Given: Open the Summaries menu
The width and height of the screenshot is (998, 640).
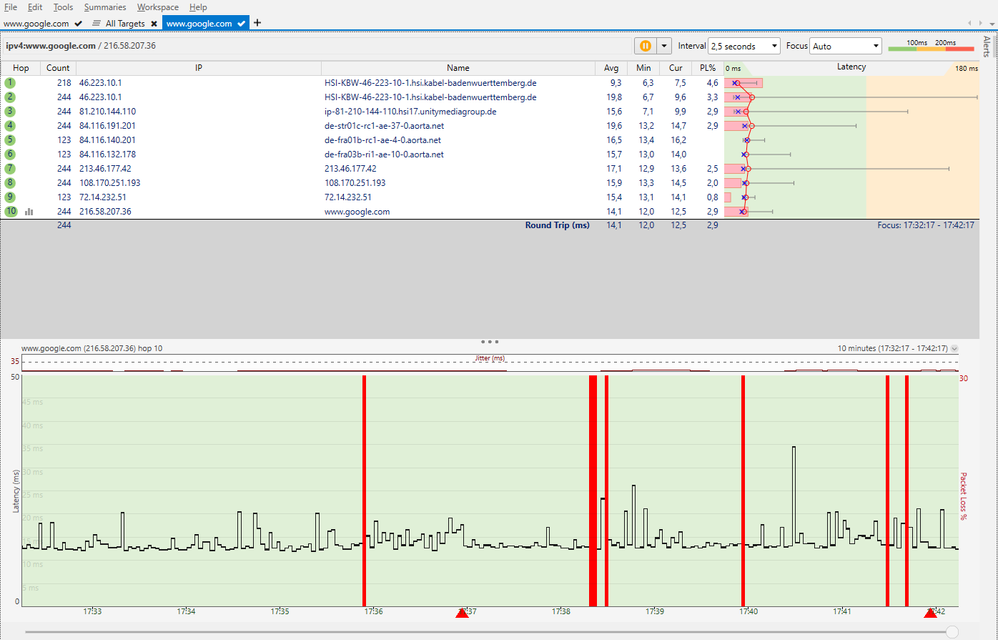Looking at the screenshot, I should pyautogui.click(x=105, y=6).
